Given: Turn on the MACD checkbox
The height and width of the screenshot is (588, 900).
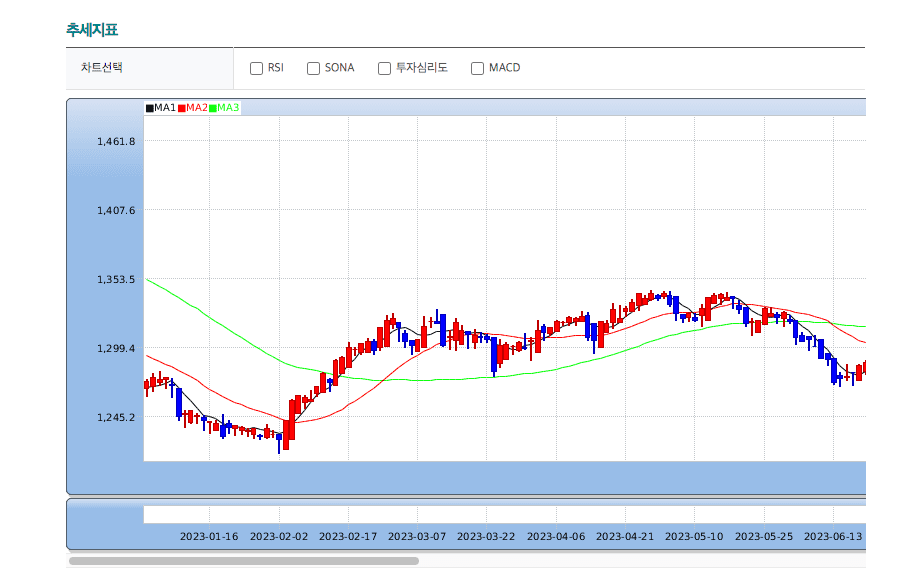Looking at the screenshot, I should tap(478, 68).
